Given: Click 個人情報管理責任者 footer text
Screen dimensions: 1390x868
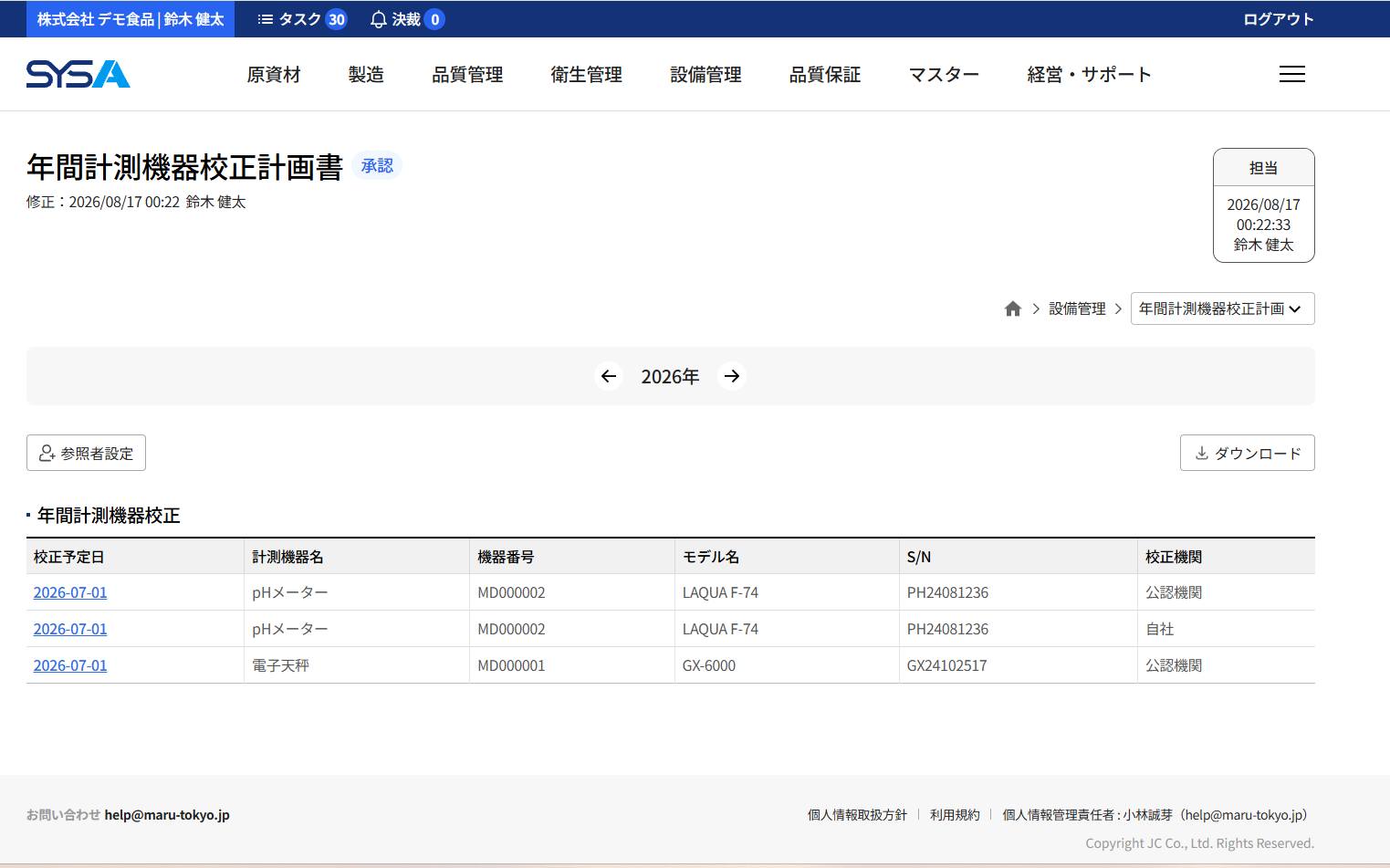Looking at the screenshot, I should [1157, 815].
